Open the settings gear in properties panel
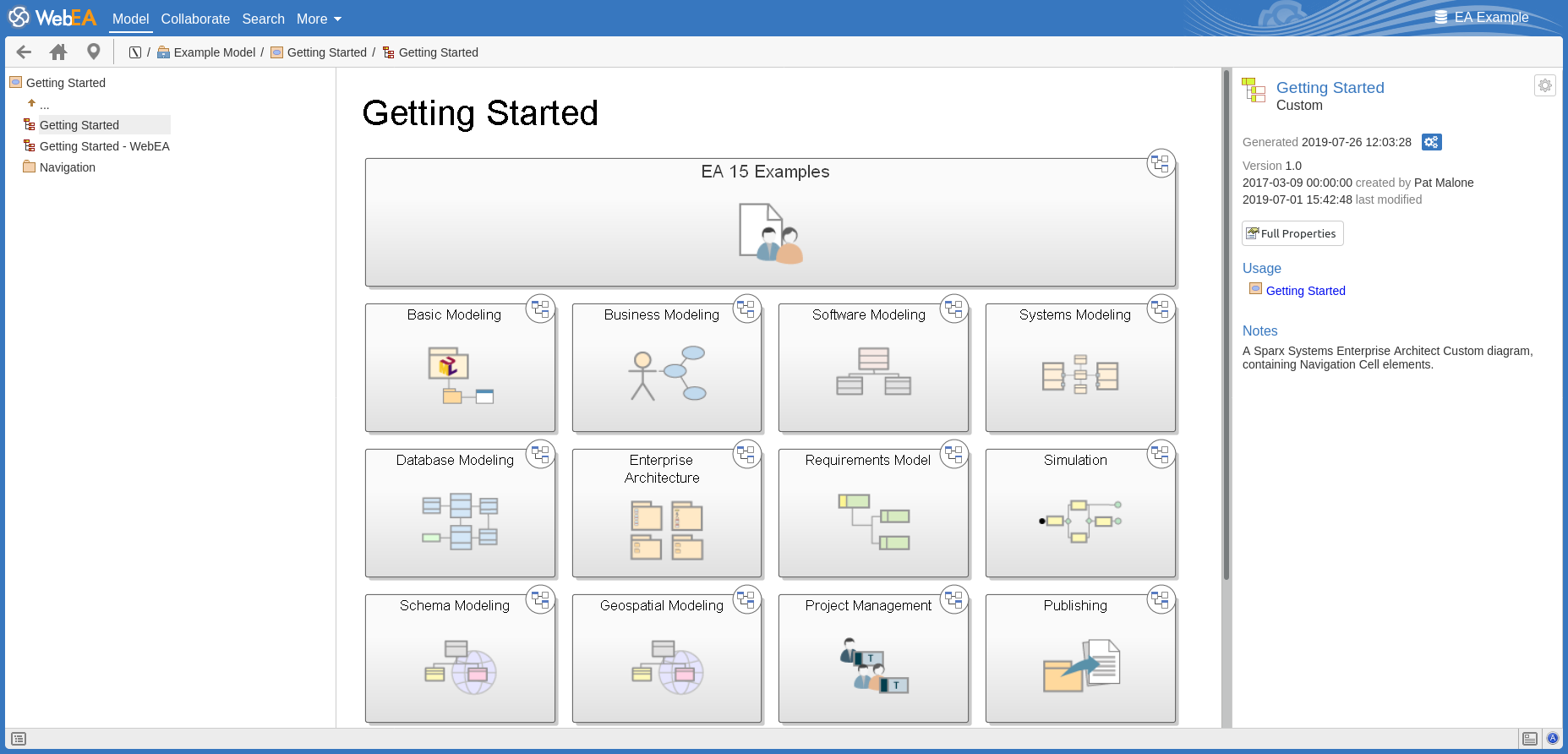1568x754 pixels. click(1544, 85)
